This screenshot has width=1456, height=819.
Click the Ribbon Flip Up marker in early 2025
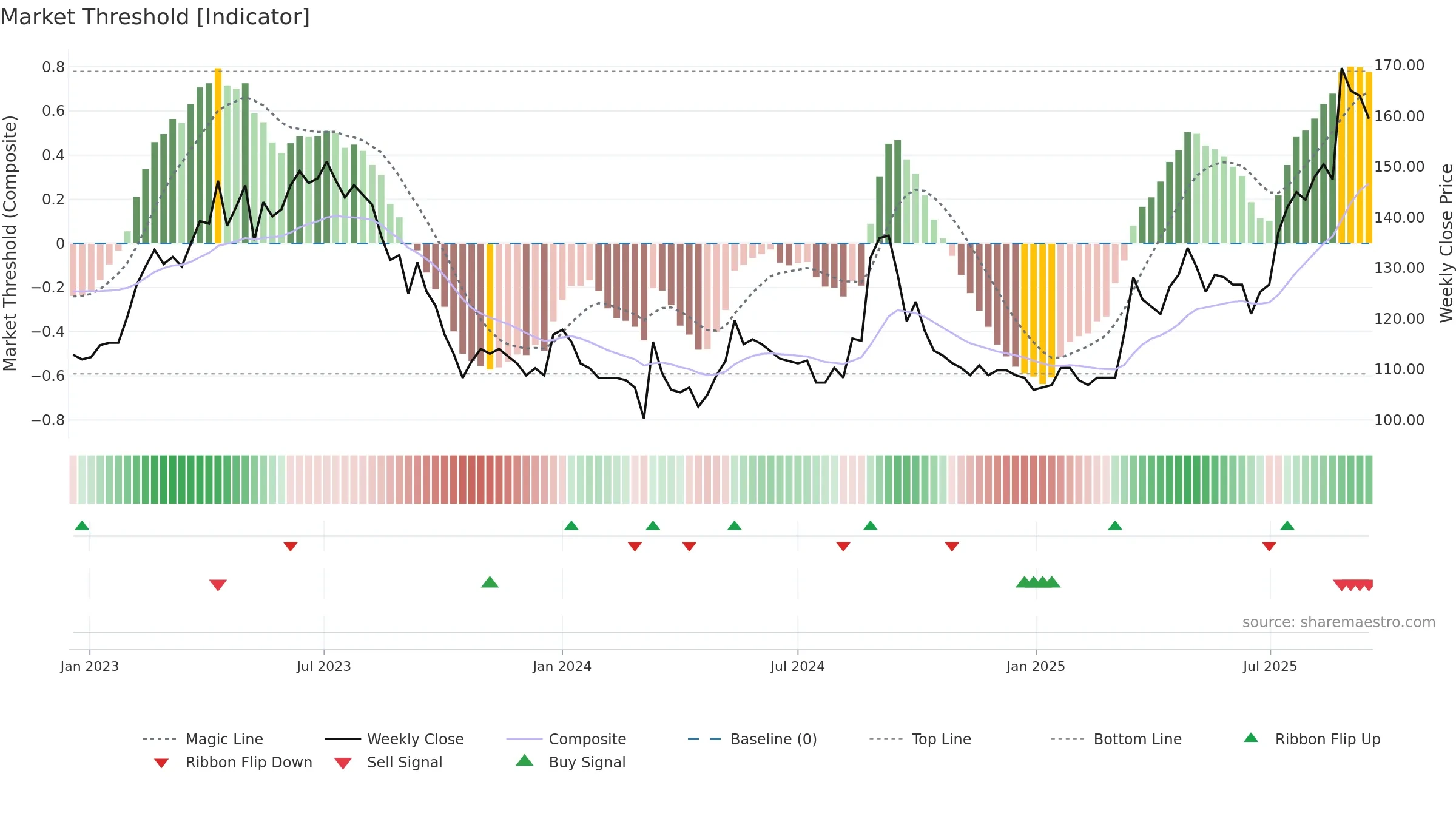point(1115,525)
